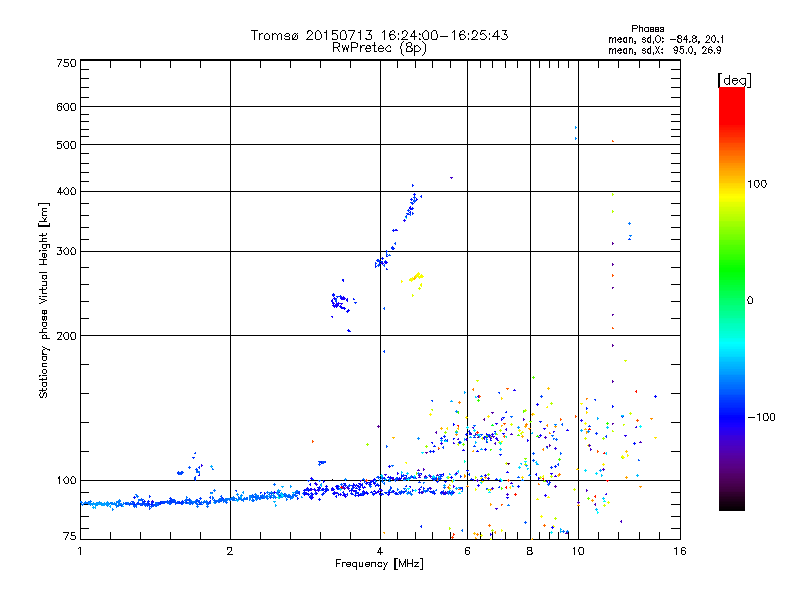Click the x-axis tick label '10'
The image size is (800, 600).
pos(578,551)
